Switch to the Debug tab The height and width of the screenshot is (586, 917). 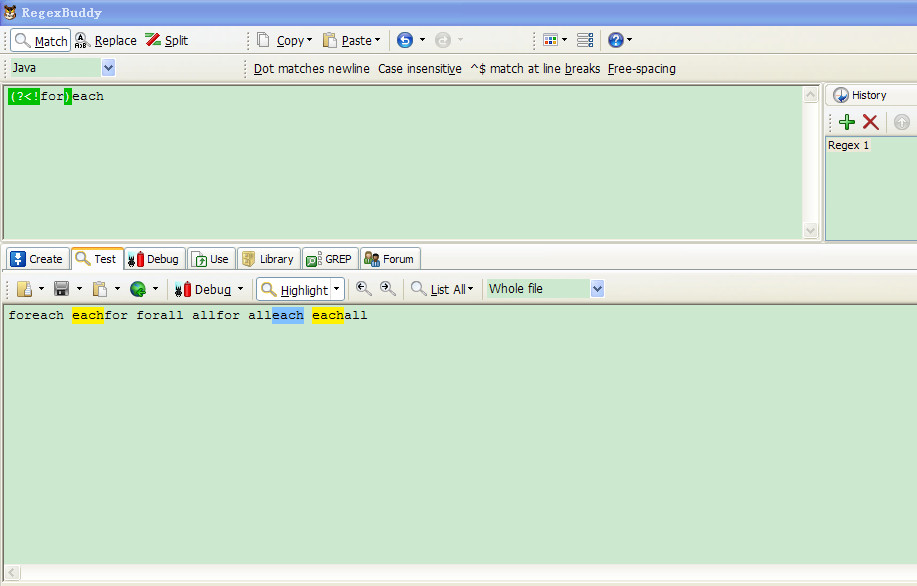click(154, 258)
